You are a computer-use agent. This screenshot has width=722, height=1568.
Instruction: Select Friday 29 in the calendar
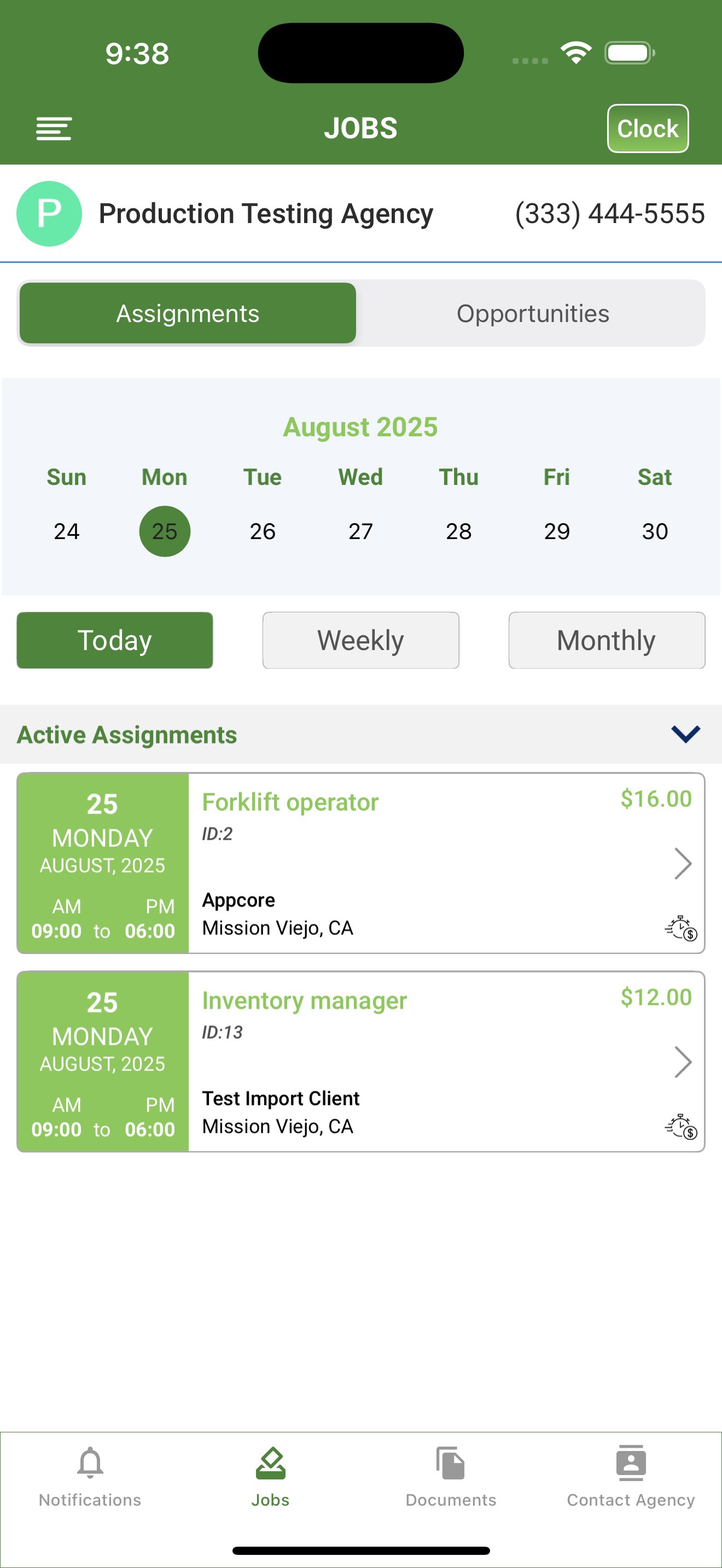pos(556,531)
